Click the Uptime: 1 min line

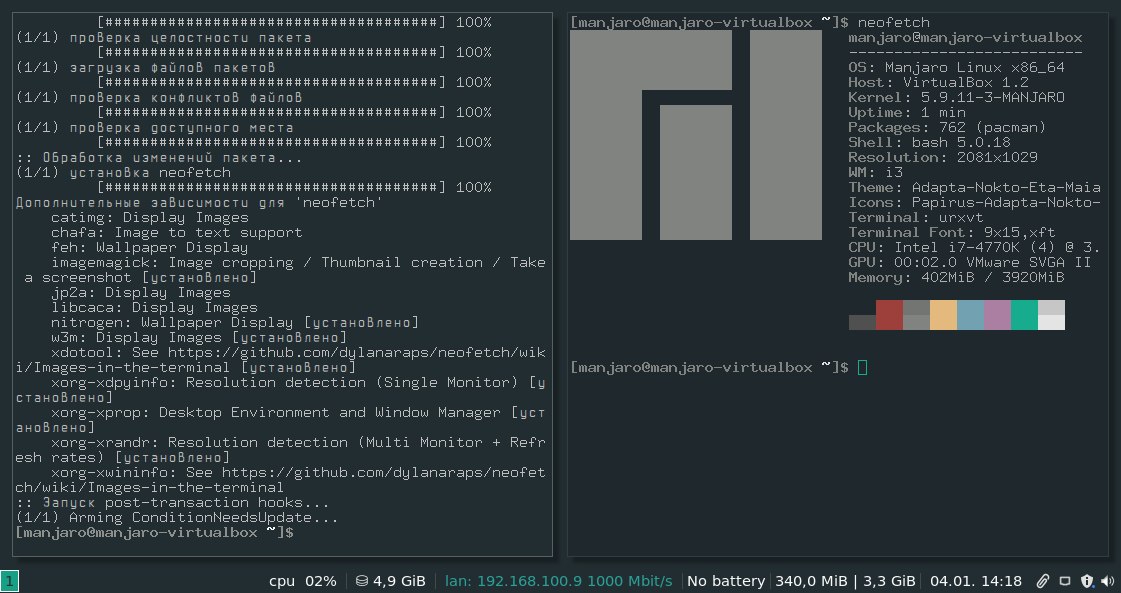click(x=907, y=112)
